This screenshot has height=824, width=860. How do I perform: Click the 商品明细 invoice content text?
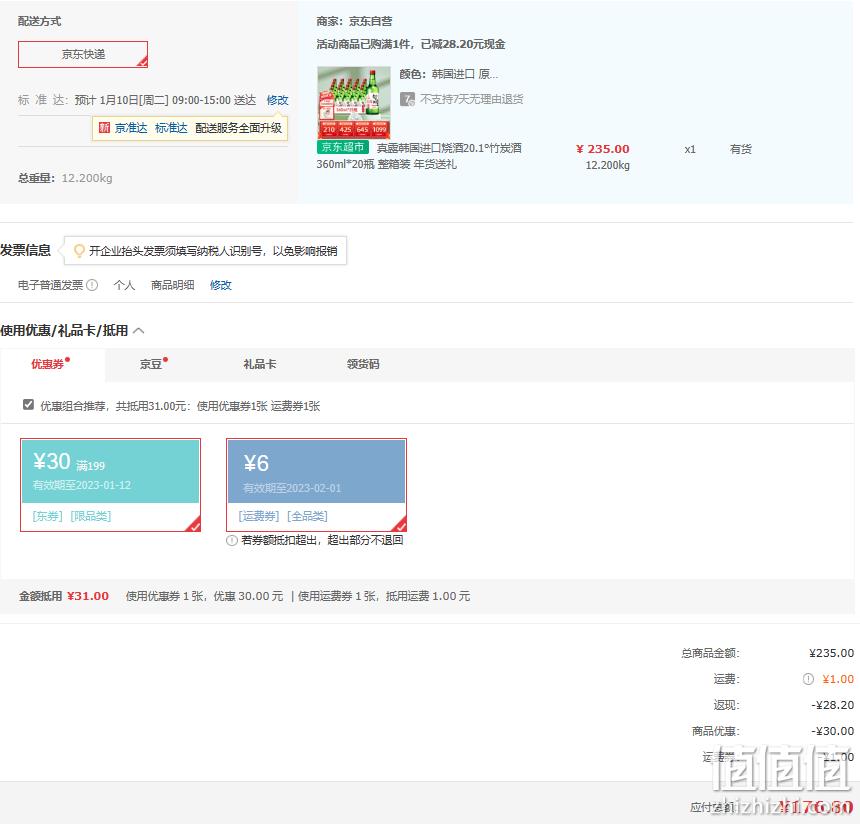(172, 285)
